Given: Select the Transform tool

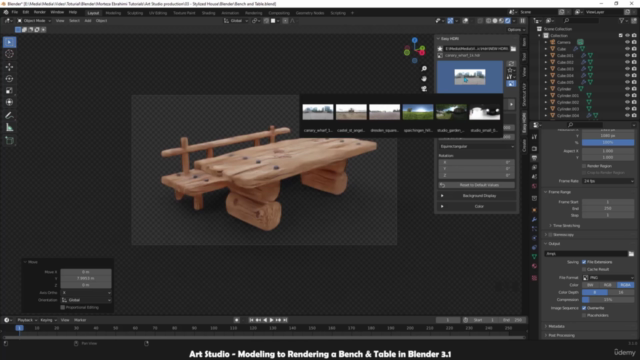Looking at the screenshot, I should pos(9,102).
